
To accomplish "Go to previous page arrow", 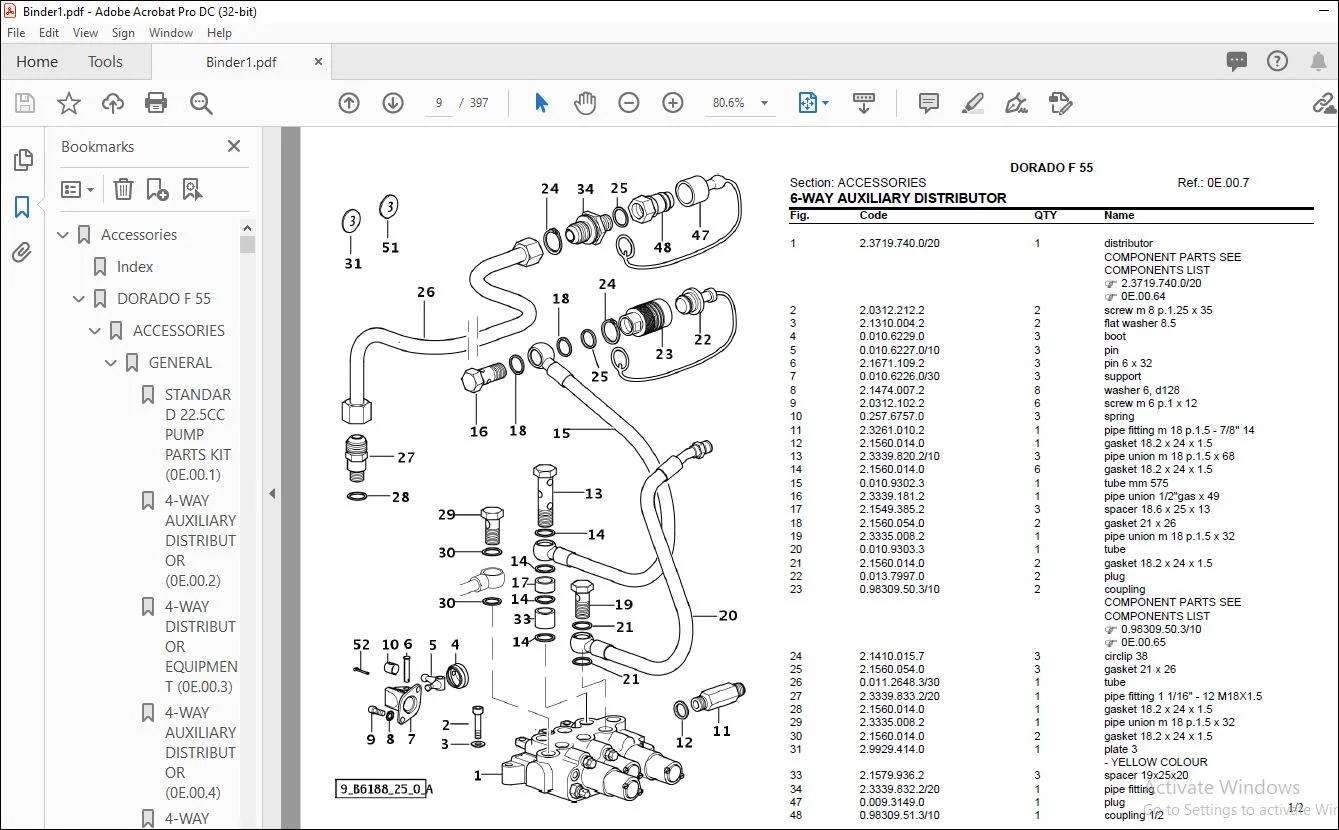I will point(349,103).
